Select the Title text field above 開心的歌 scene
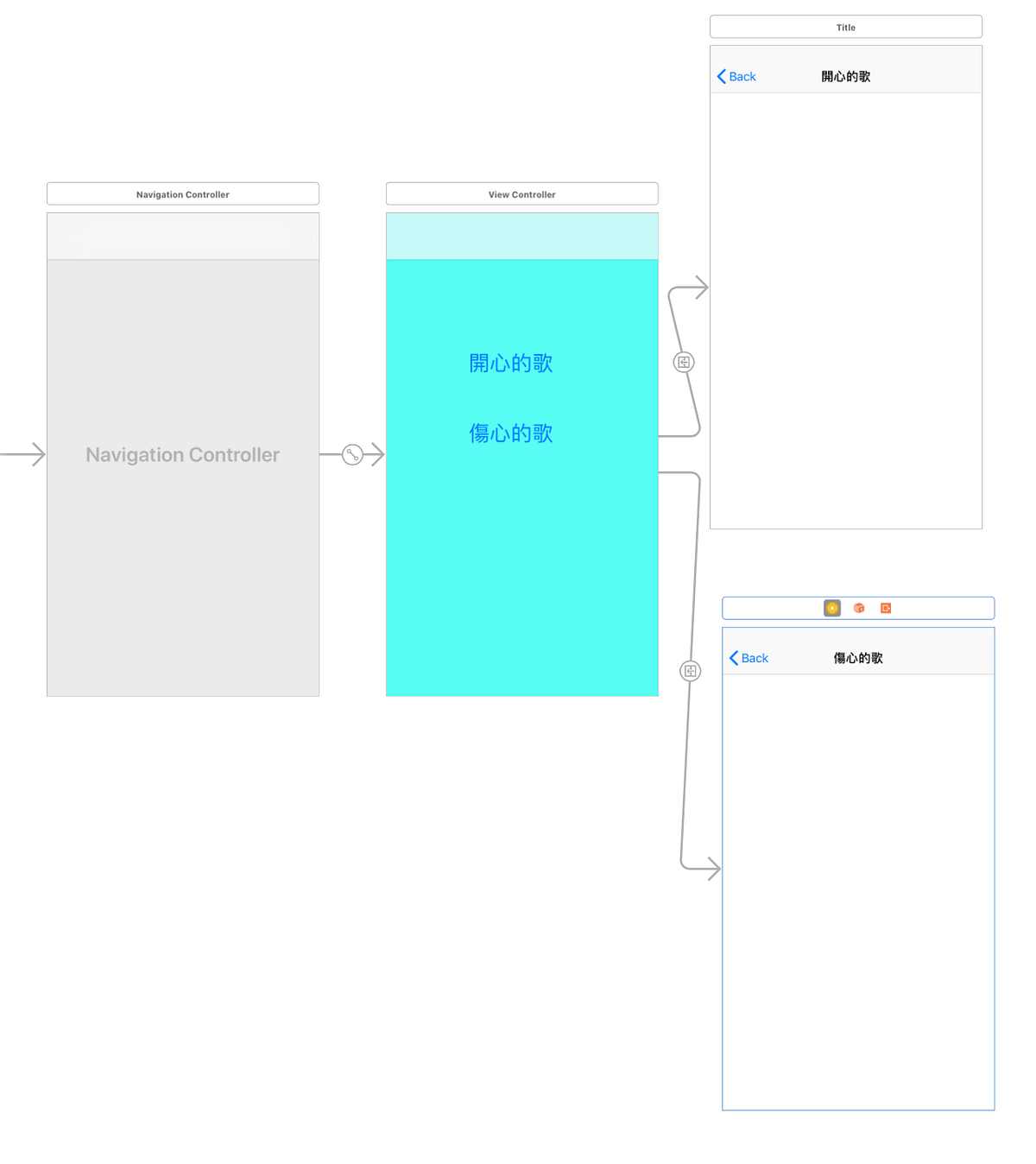 coord(845,27)
